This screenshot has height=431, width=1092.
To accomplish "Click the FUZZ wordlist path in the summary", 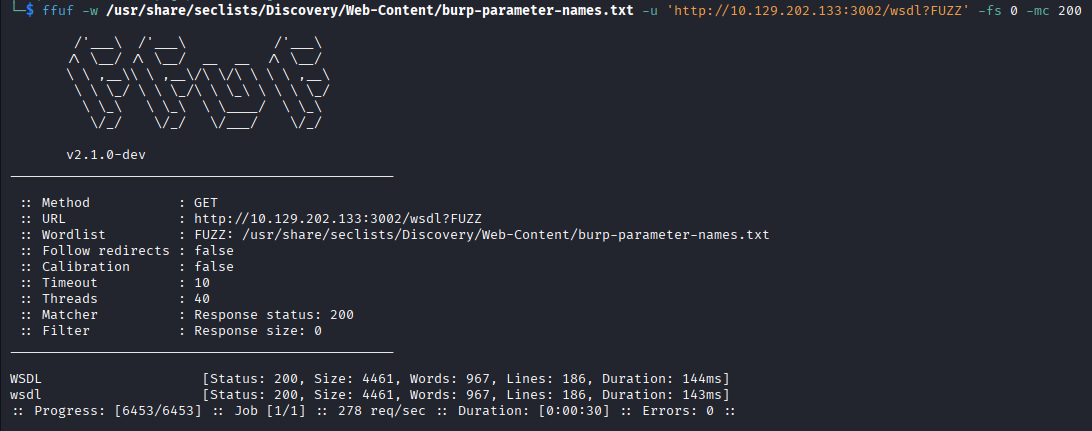I will pos(481,235).
